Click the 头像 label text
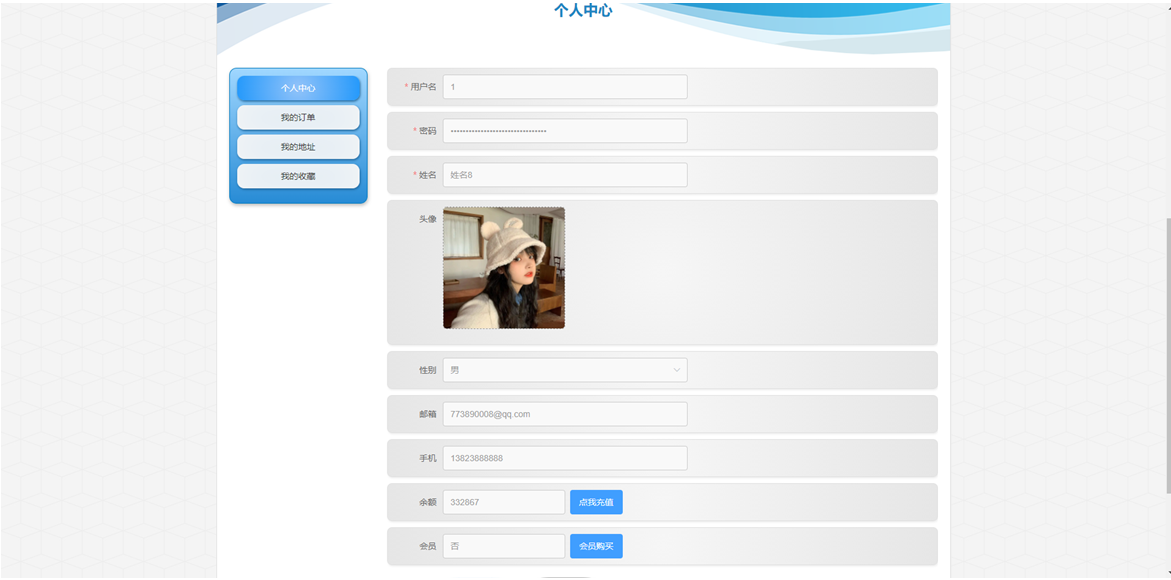Screen dimensions: 1171x580 pyautogui.click(x=427, y=219)
